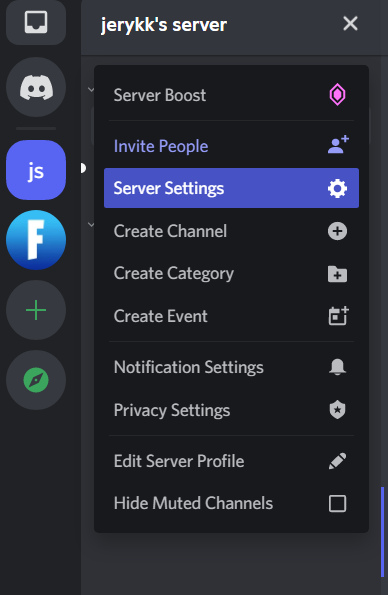Click the add-person invite icon

point(338,145)
